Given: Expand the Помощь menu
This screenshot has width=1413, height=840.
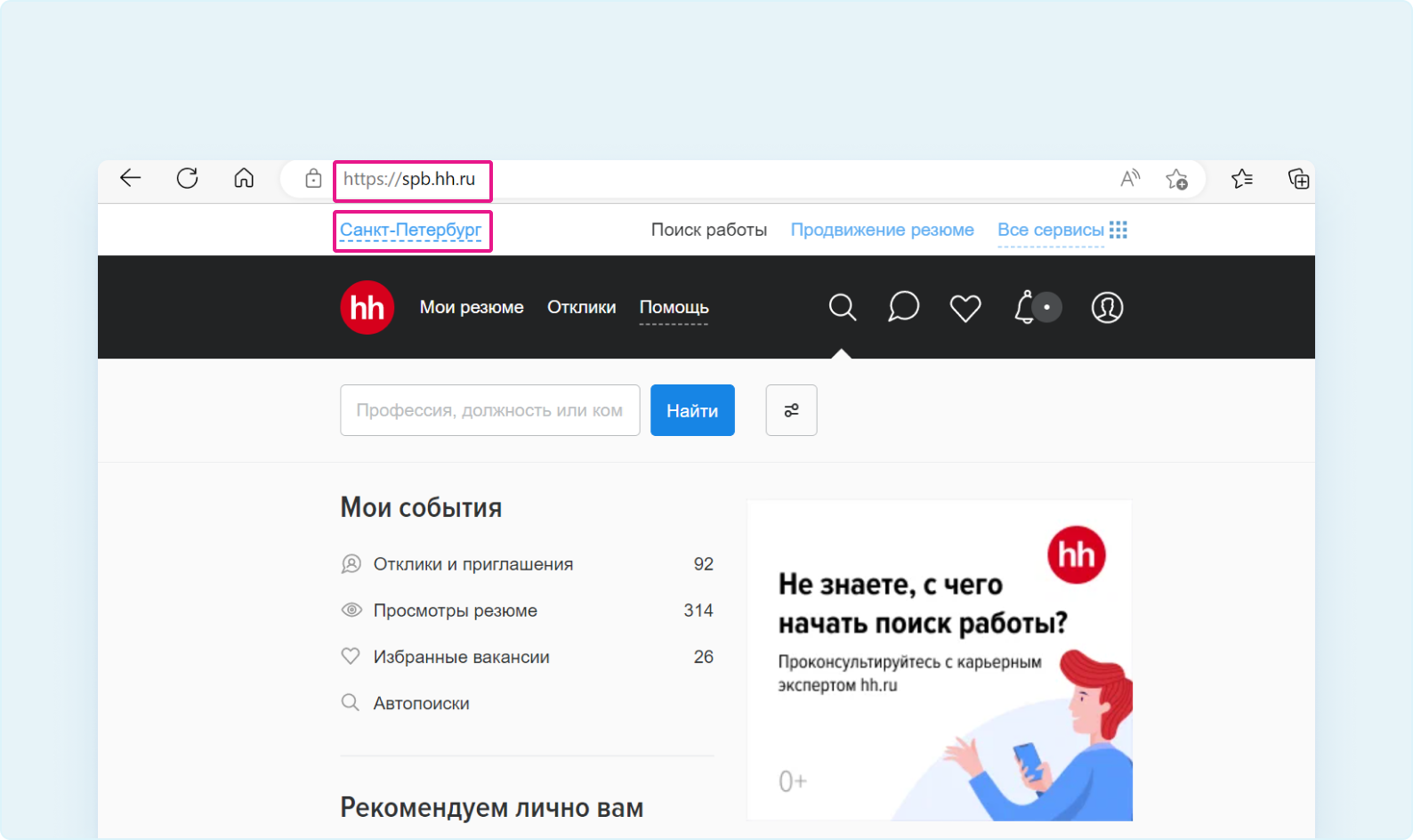Looking at the screenshot, I should (674, 307).
